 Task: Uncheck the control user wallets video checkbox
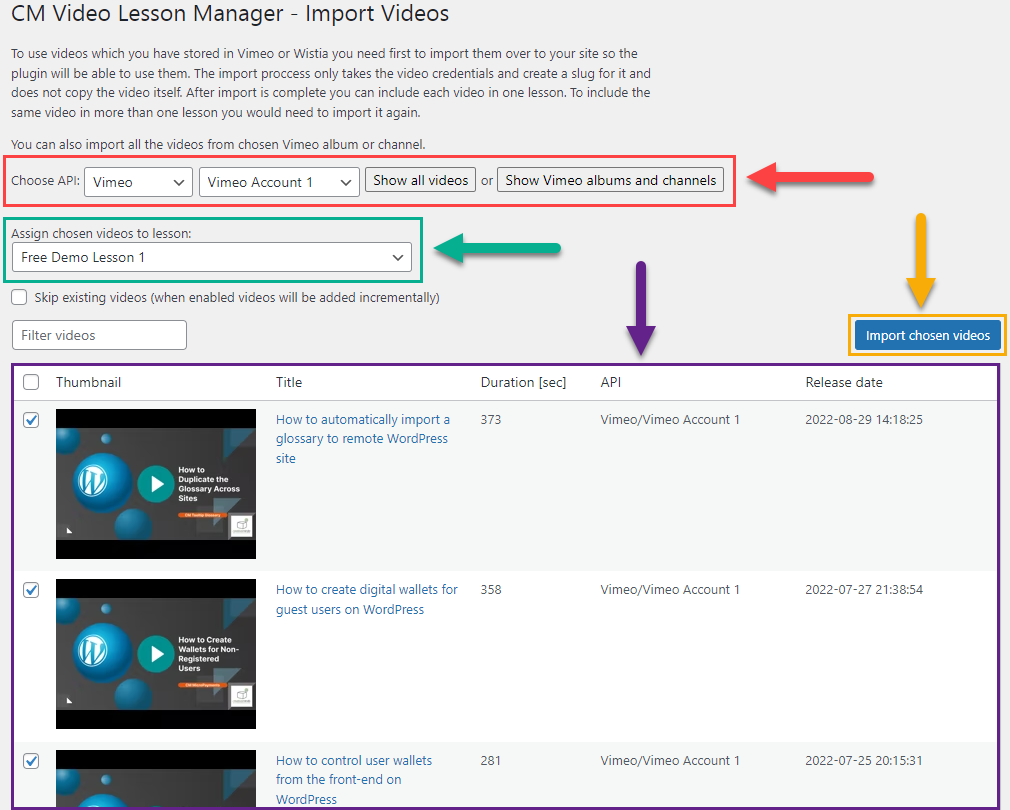[x=31, y=760]
